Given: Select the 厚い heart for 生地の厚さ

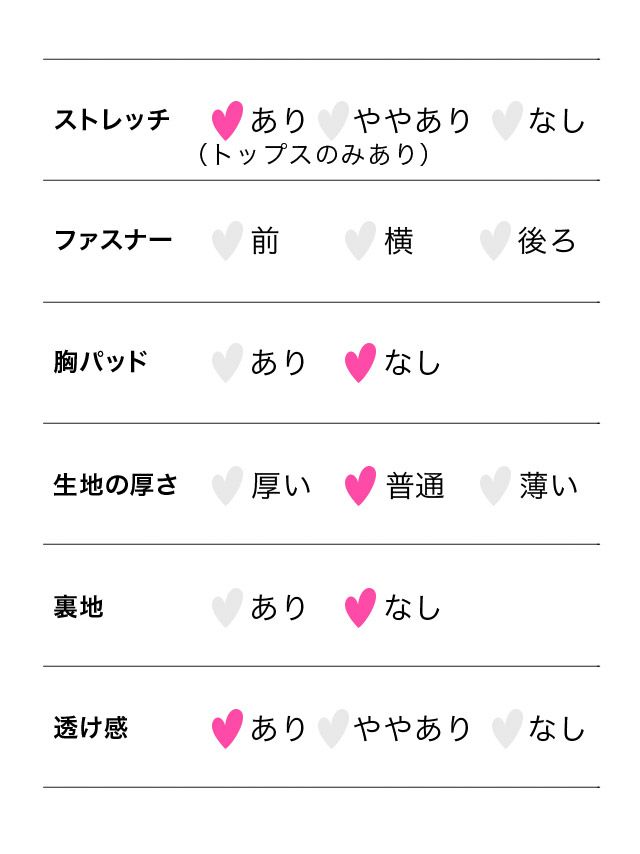Looking at the screenshot, I should click(227, 486).
